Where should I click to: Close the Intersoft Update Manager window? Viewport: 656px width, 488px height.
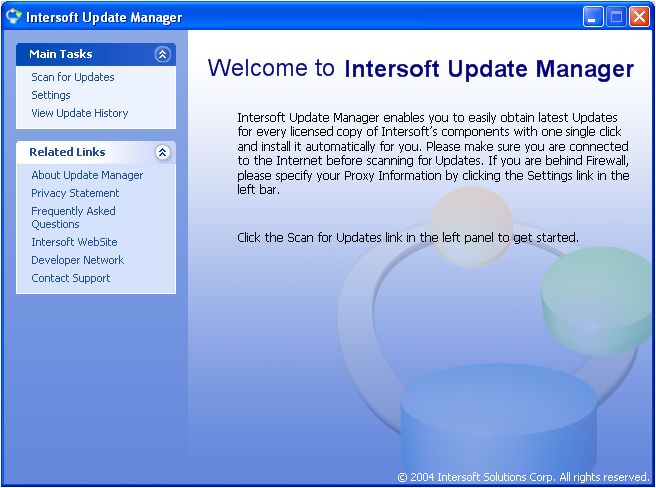click(x=639, y=17)
